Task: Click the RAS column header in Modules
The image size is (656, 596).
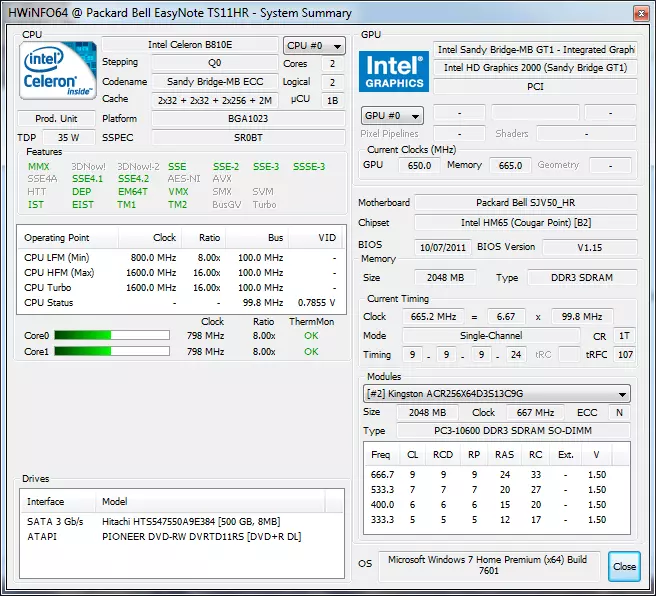Action: [505, 455]
